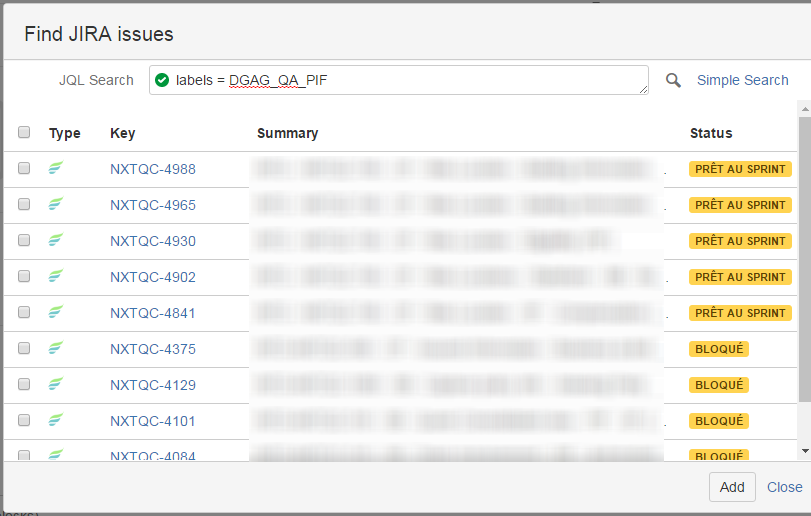Click the issue type icon for NXTQC-4902
The height and width of the screenshot is (516, 811).
tap(56, 276)
